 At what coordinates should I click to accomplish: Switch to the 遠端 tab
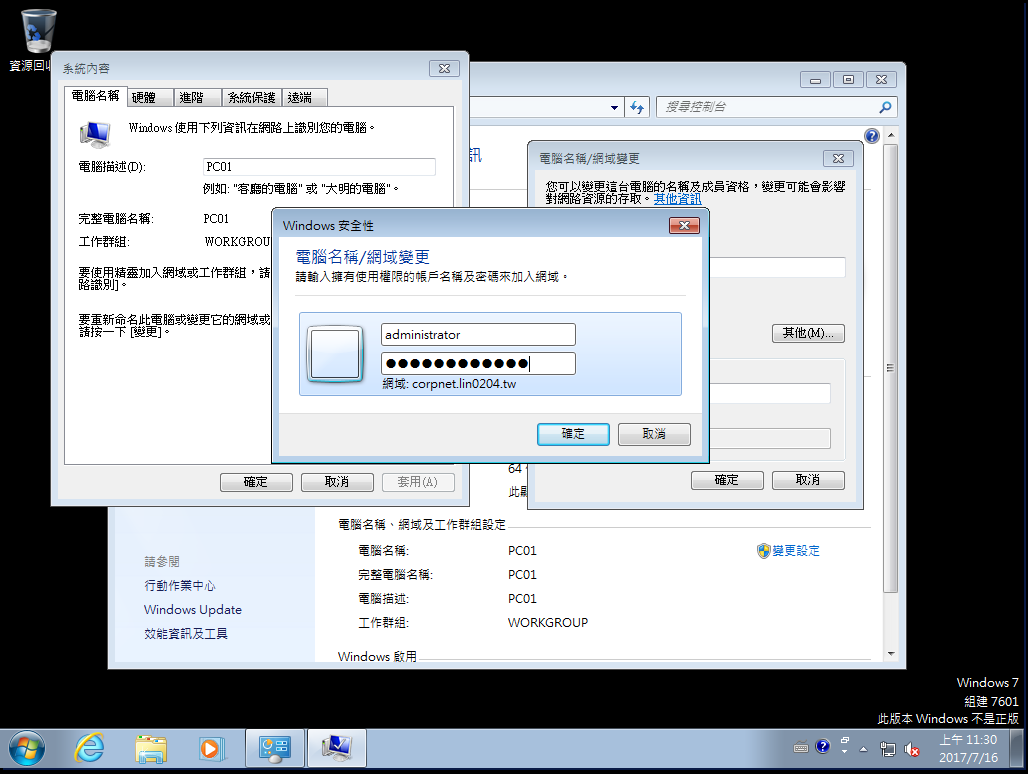click(x=304, y=98)
